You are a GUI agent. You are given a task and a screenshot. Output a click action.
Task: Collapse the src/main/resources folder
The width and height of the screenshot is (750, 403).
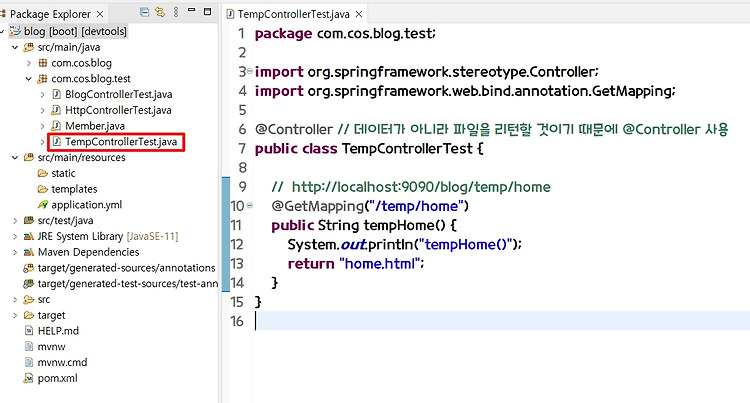(x=15, y=158)
